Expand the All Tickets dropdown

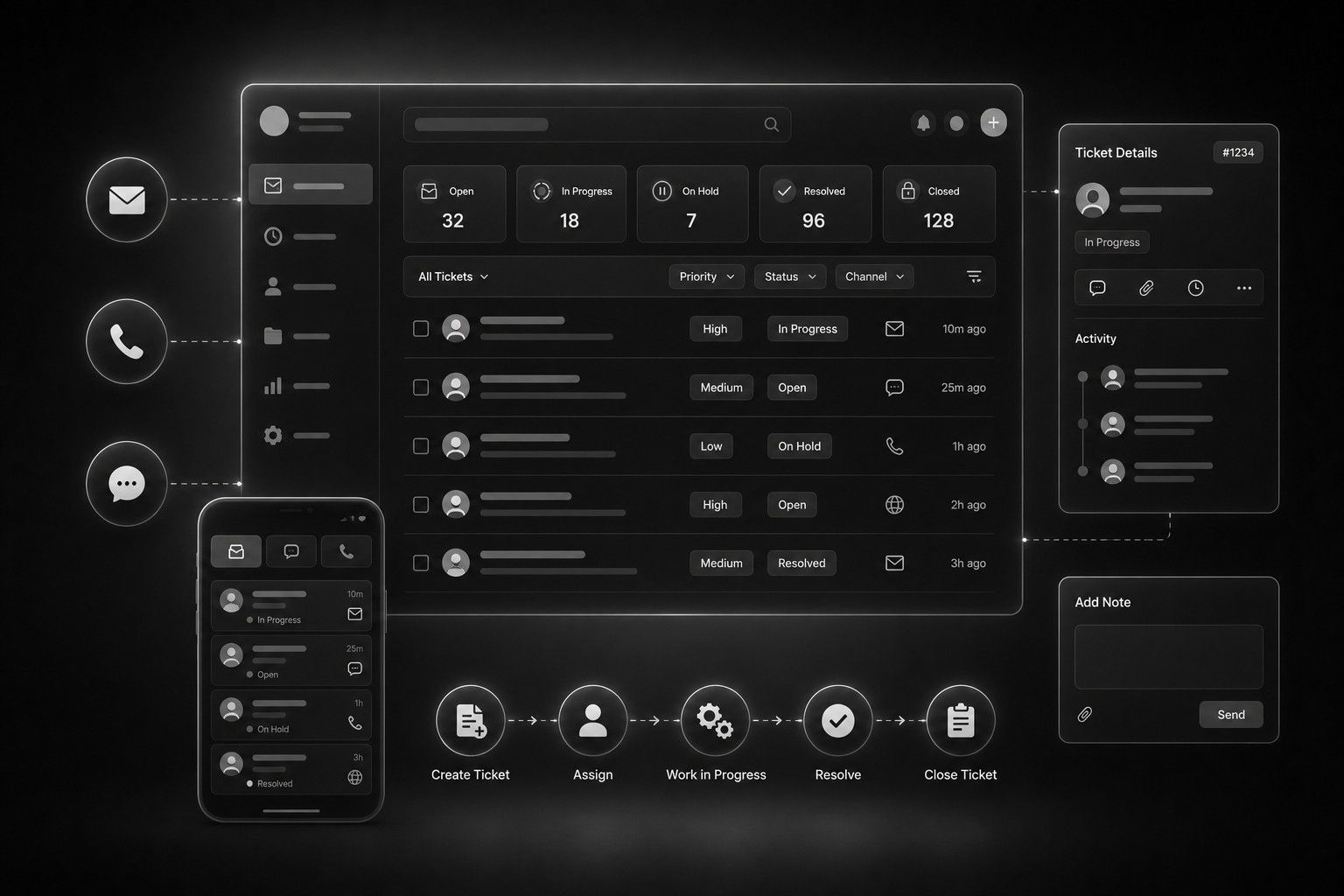(453, 276)
